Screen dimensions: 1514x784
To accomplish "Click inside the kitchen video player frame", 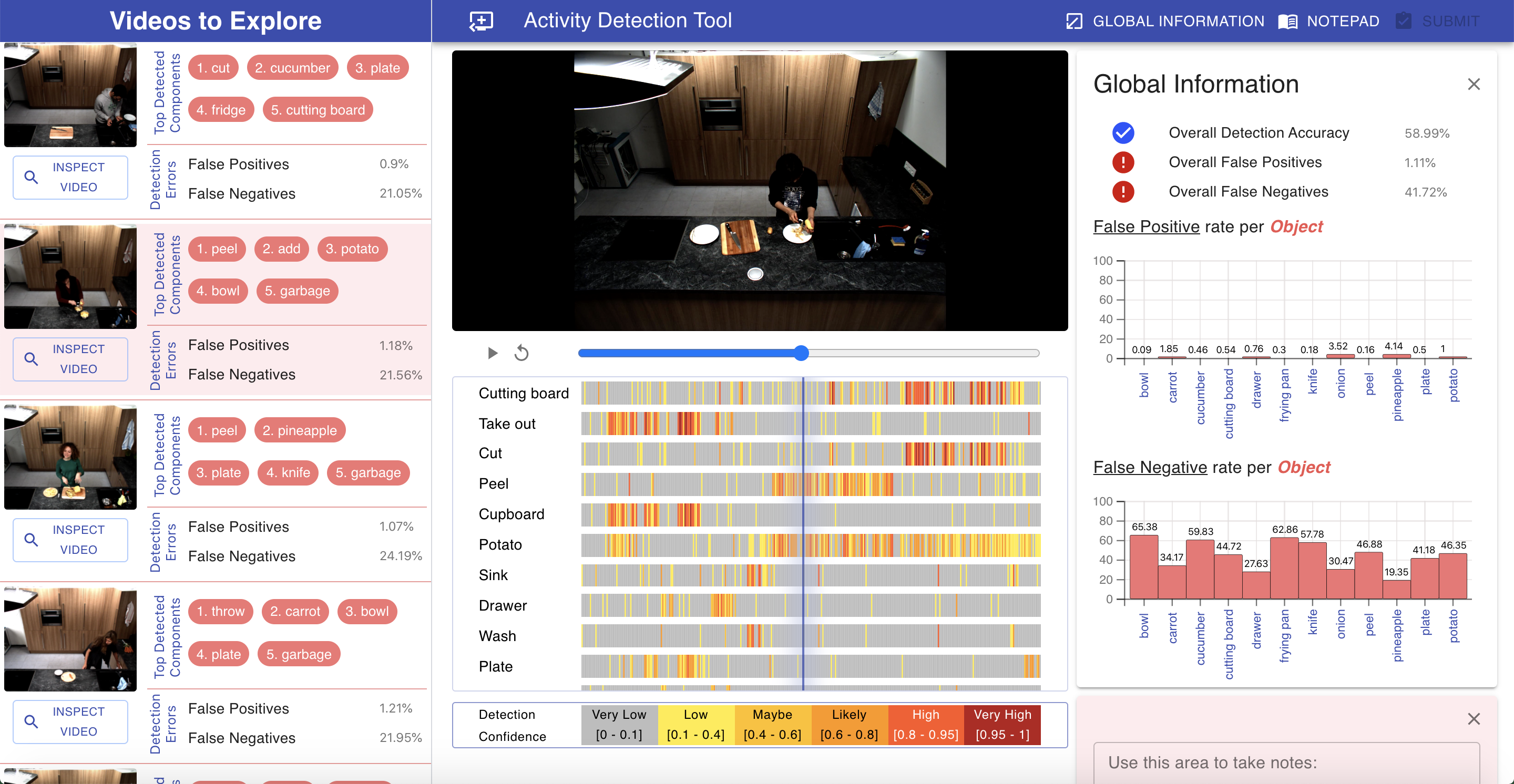I will (759, 190).
